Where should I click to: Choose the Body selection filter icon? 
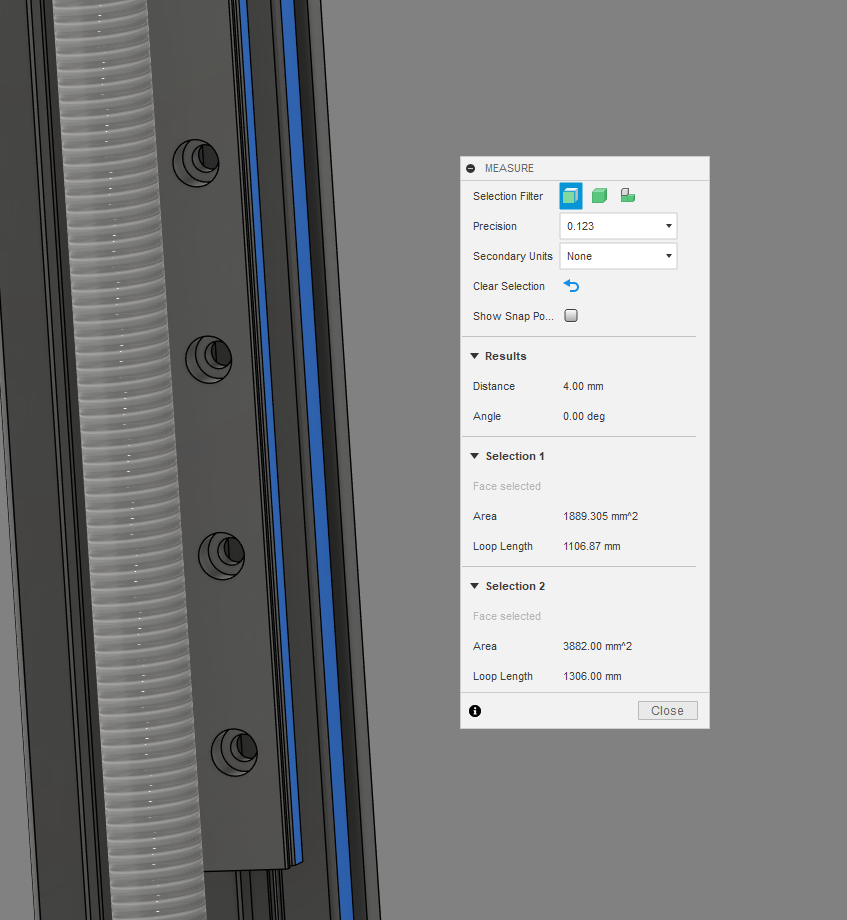(599, 196)
